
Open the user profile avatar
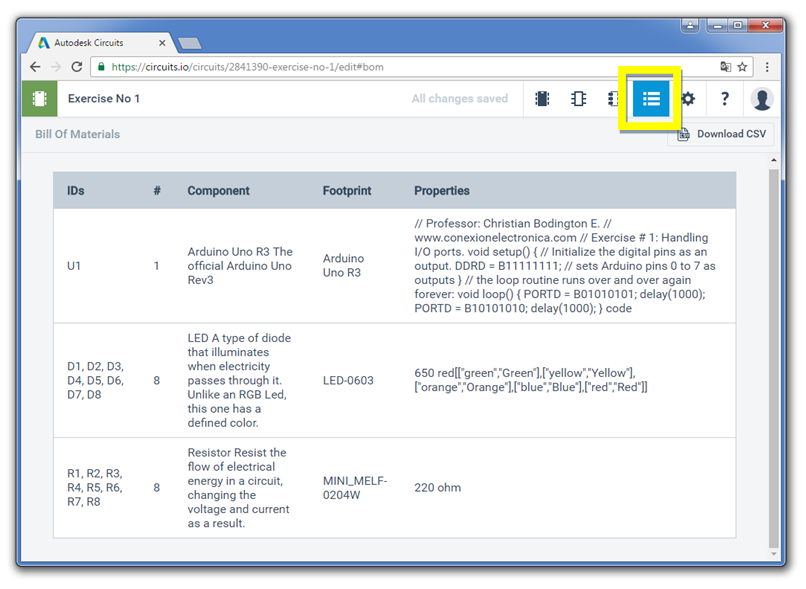click(761, 98)
